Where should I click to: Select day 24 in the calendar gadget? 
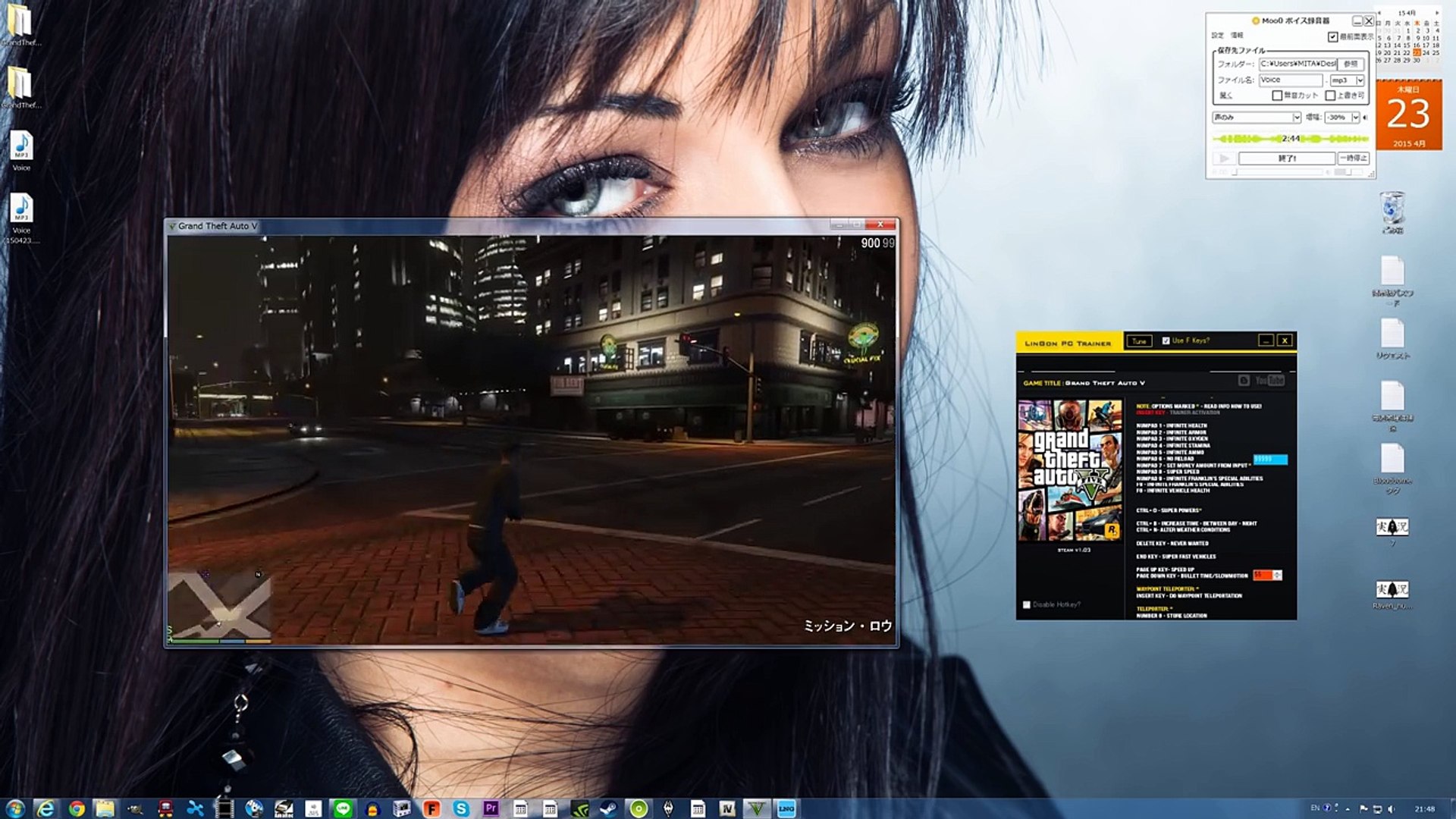tap(1426, 53)
